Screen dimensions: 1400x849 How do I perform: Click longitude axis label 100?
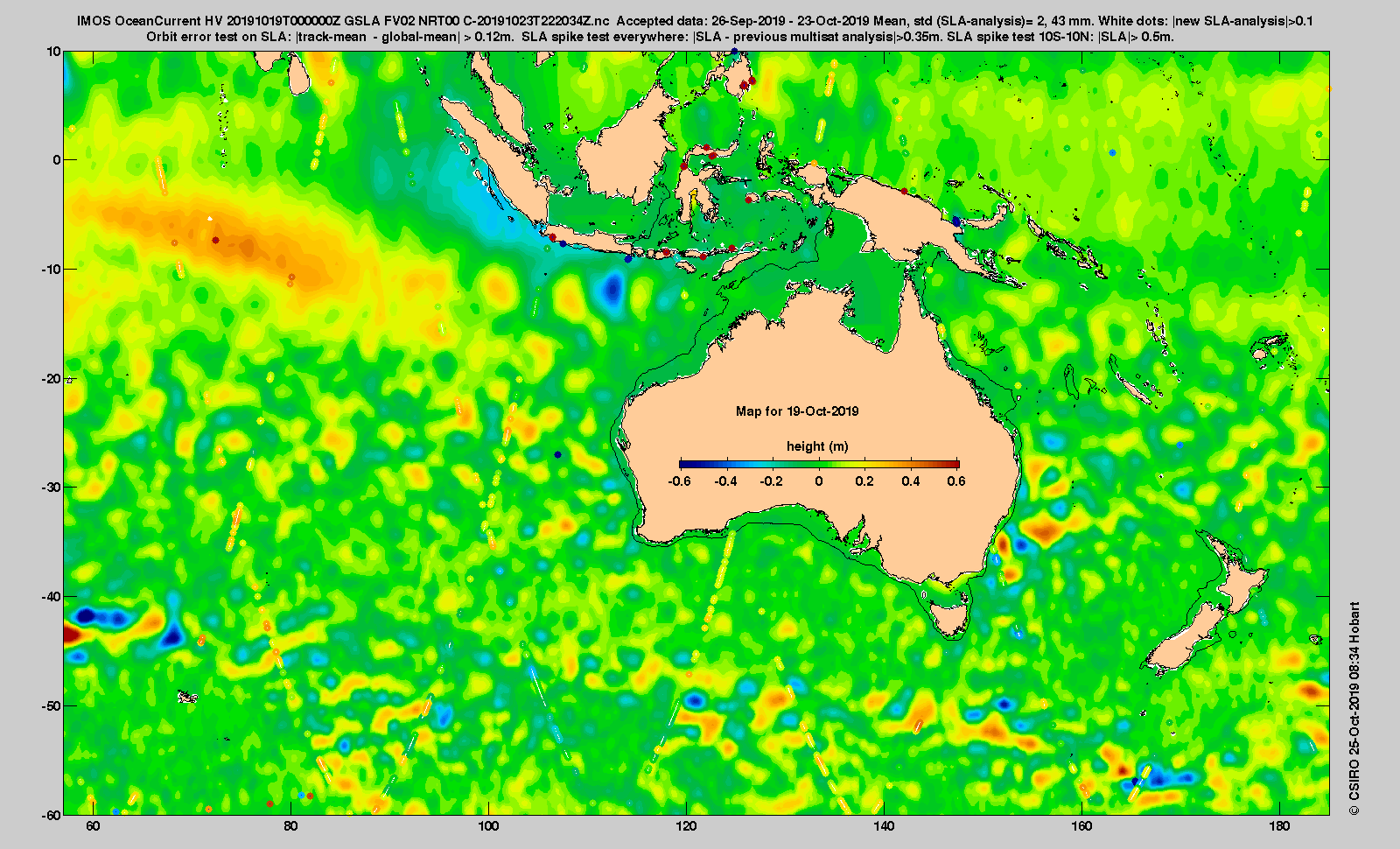(x=488, y=826)
